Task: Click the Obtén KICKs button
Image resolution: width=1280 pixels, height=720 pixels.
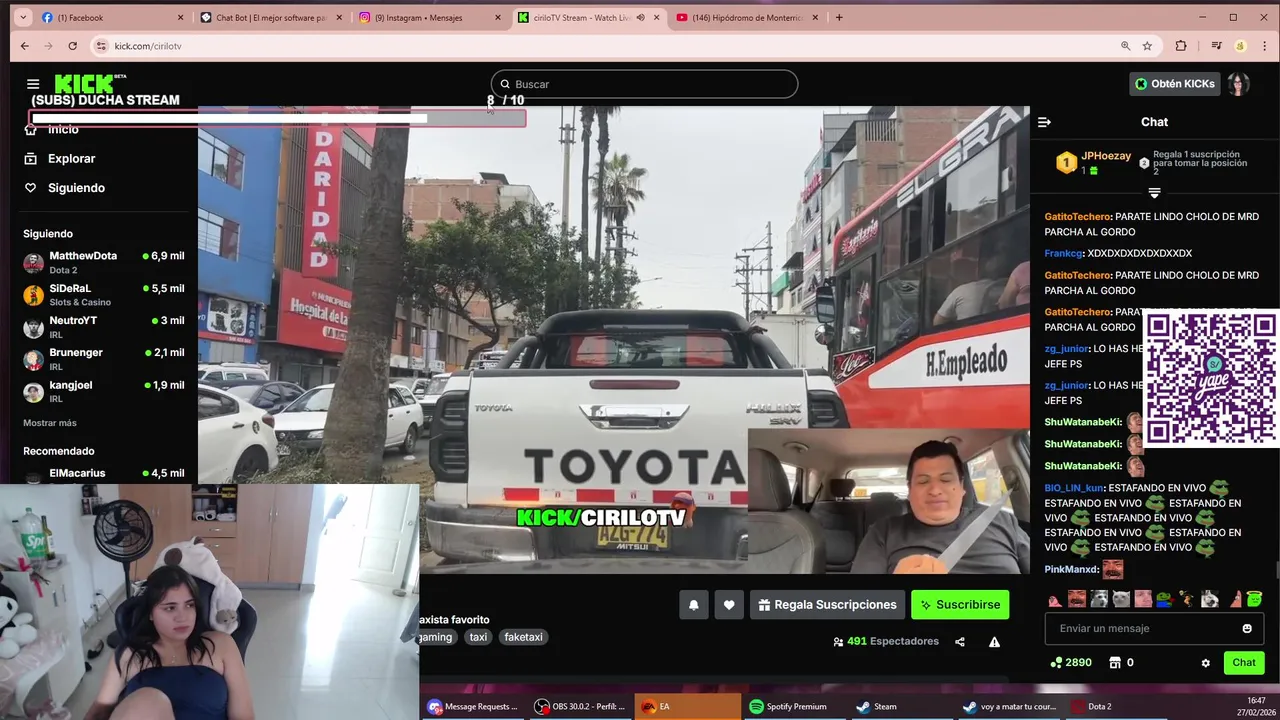Action: 1174,84
